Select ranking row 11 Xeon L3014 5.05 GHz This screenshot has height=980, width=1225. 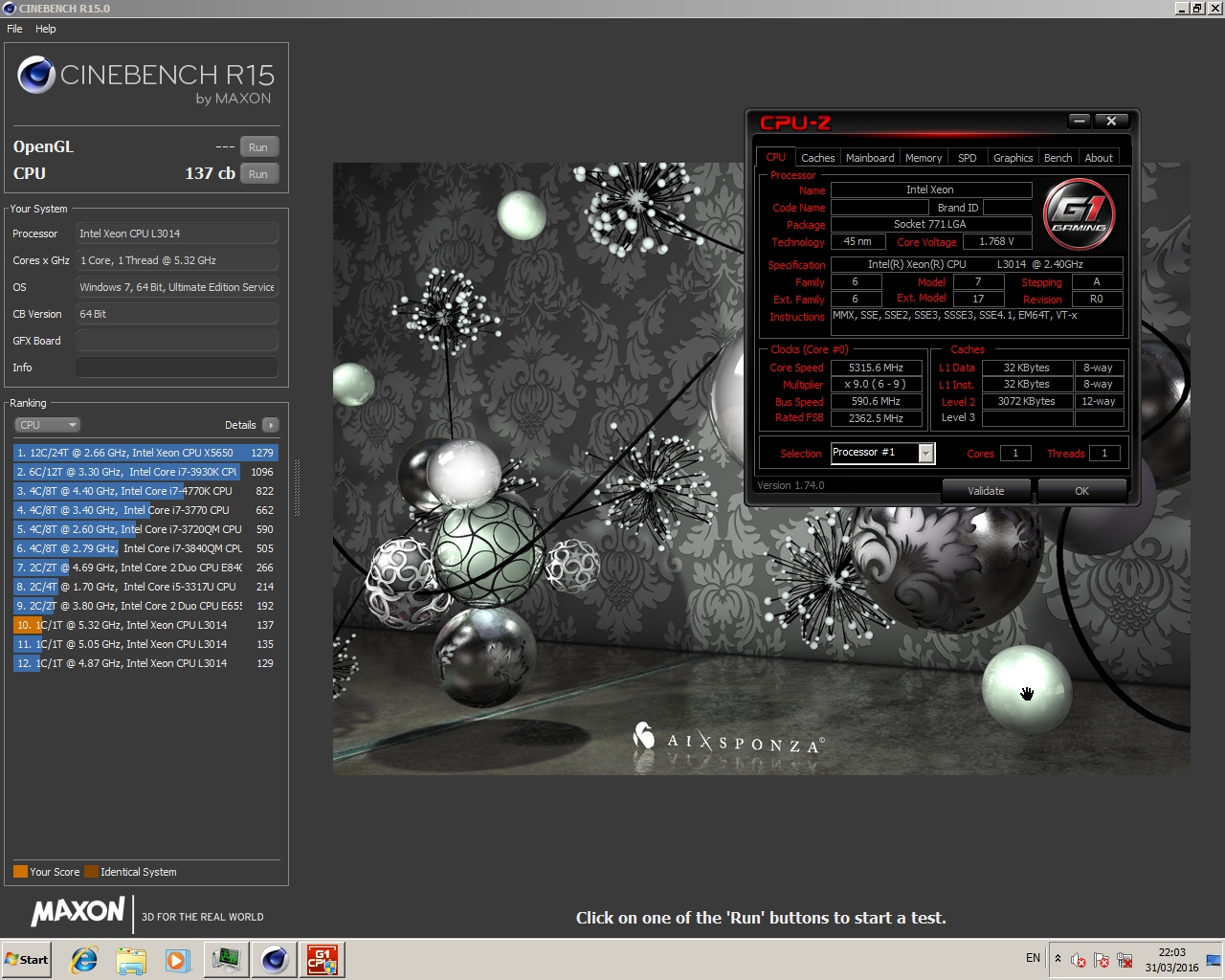(x=145, y=644)
